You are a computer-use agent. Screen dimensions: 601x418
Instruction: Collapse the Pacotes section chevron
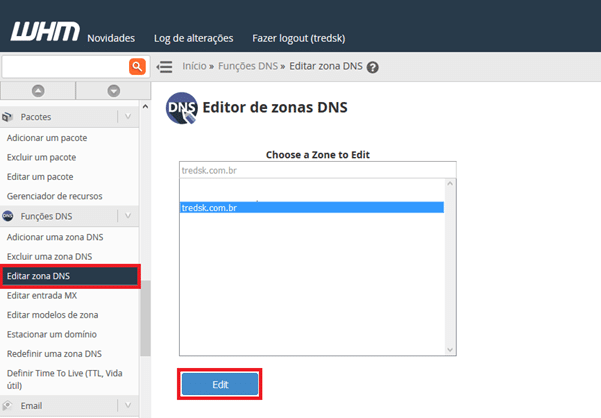pos(128,116)
